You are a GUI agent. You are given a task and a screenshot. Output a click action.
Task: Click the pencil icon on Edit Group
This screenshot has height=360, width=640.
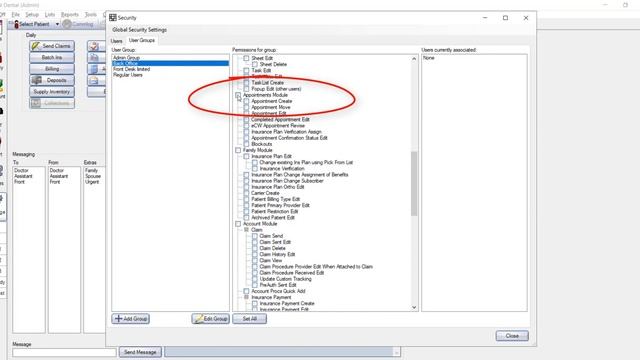[x=198, y=319]
